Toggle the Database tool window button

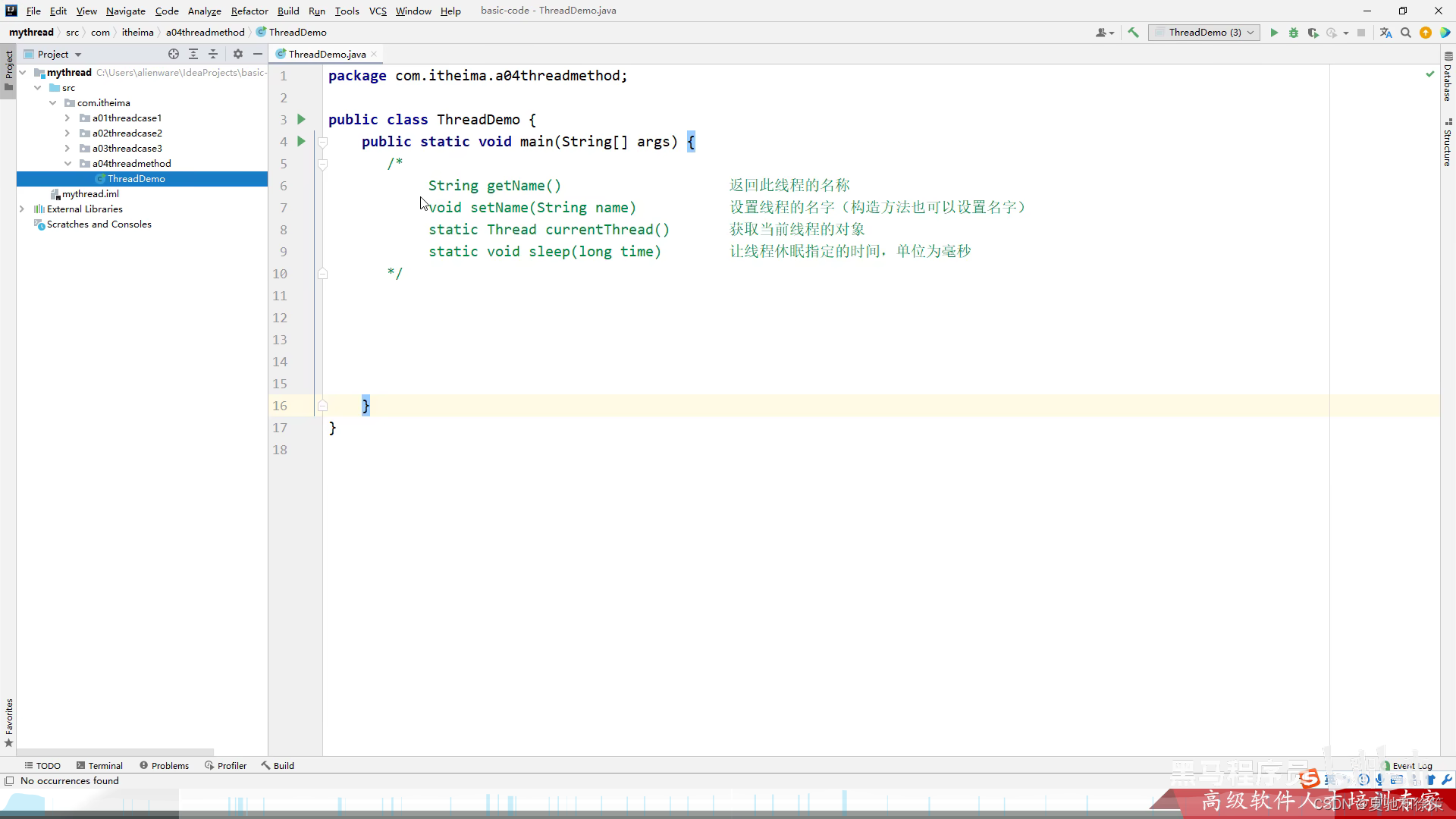pyautogui.click(x=1448, y=77)
